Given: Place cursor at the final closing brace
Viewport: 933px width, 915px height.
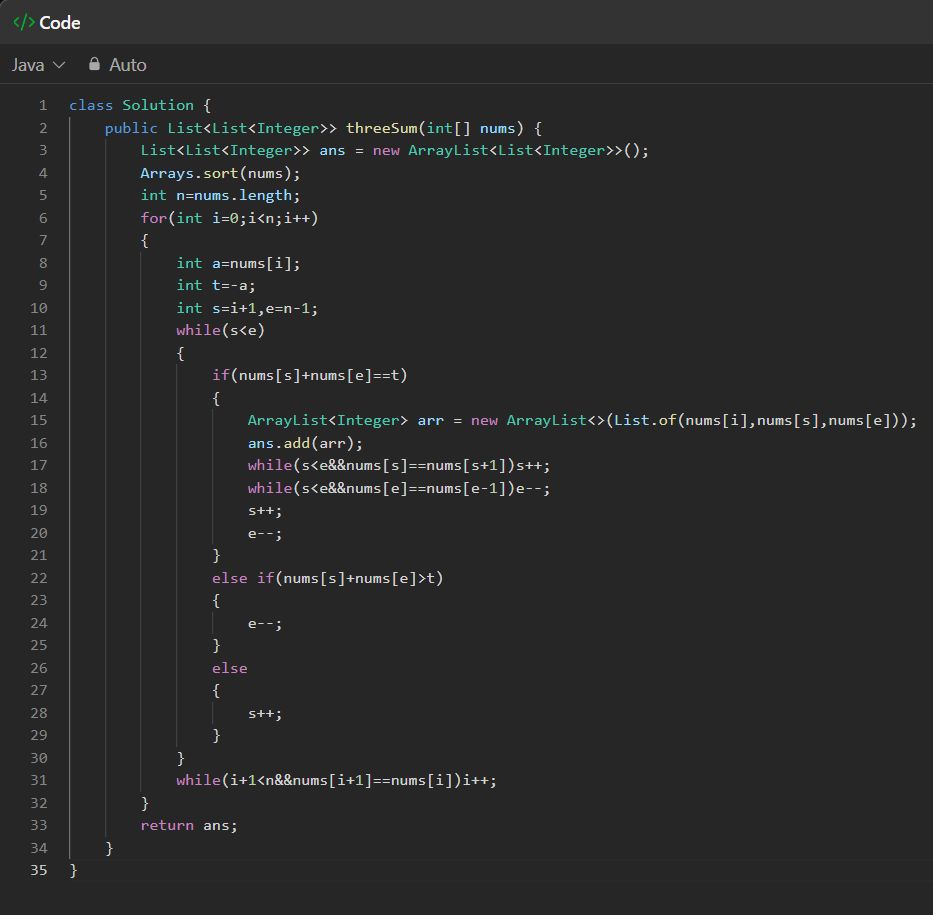Looking at the screenshot, I should 73,870.
